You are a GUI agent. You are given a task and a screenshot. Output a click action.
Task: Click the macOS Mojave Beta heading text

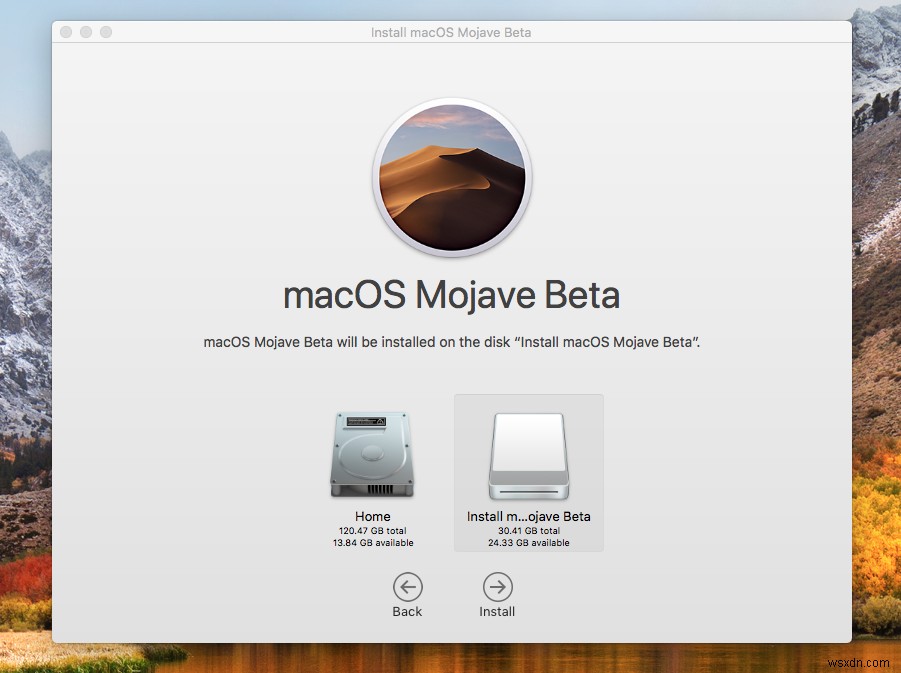pos(451,295)
